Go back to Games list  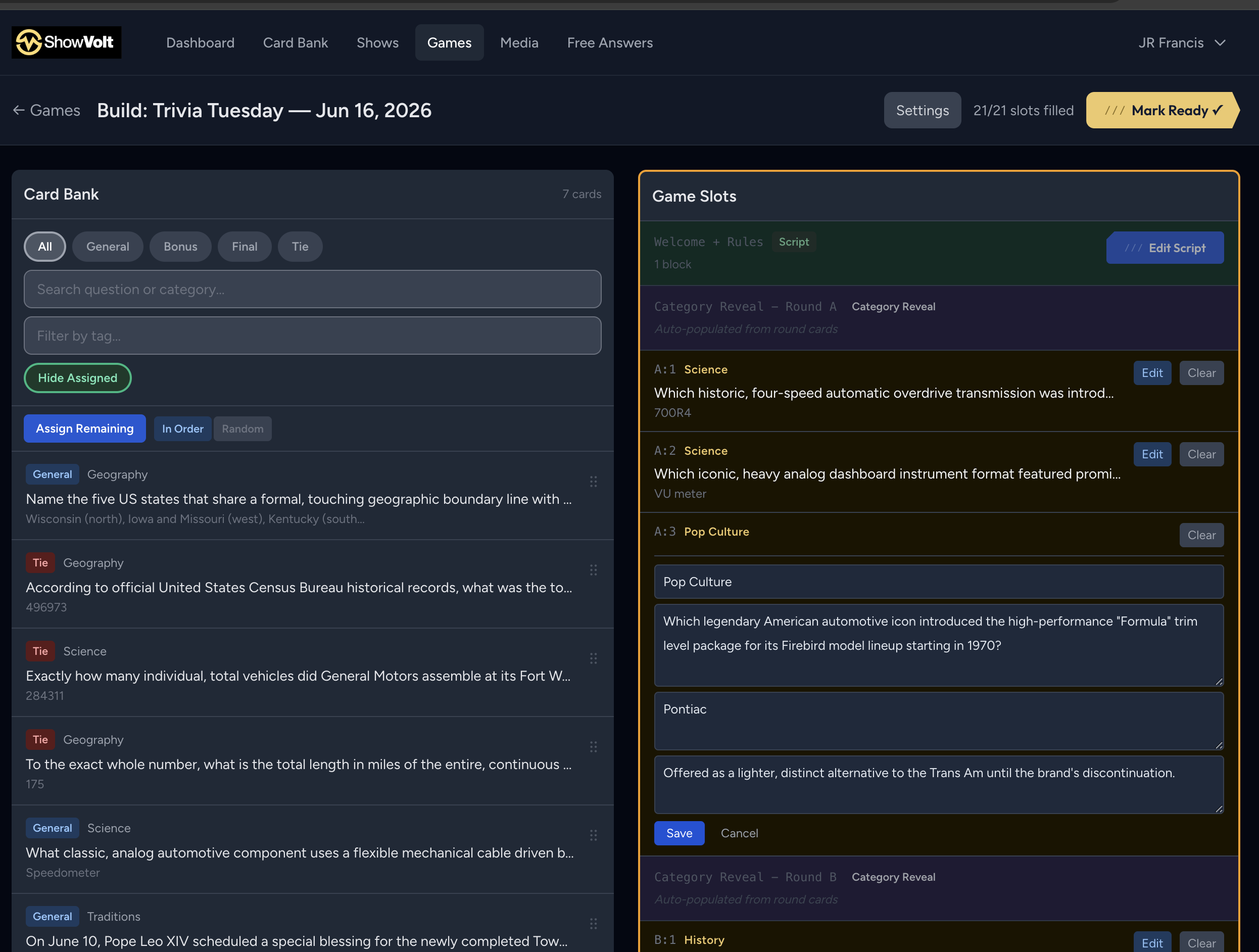(46, 110)
